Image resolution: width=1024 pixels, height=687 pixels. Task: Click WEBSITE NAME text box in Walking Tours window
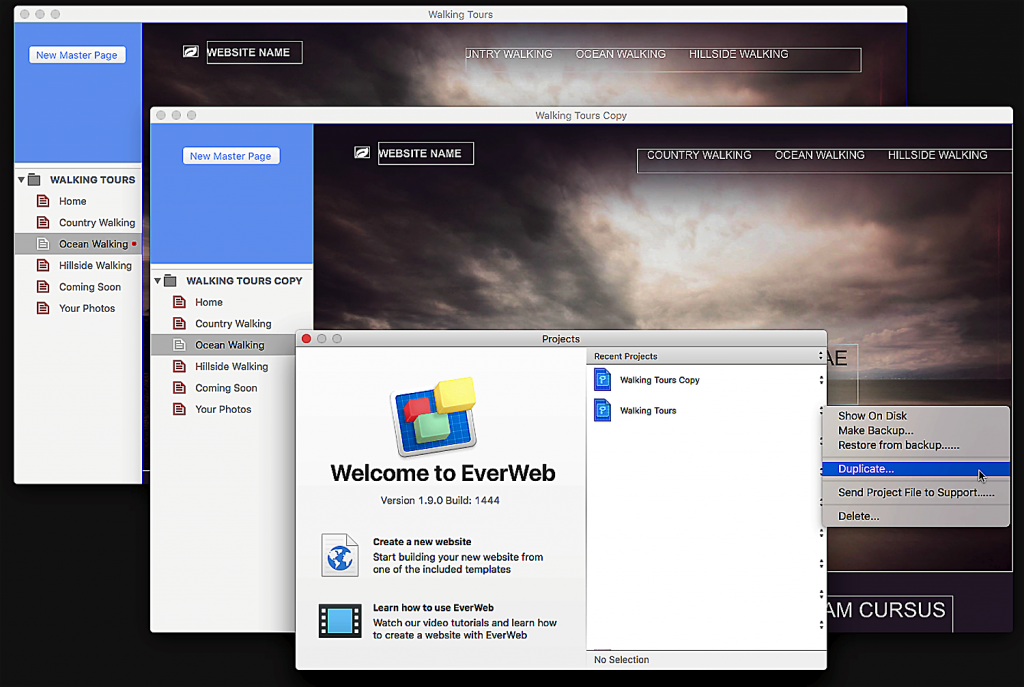[255, 52]
